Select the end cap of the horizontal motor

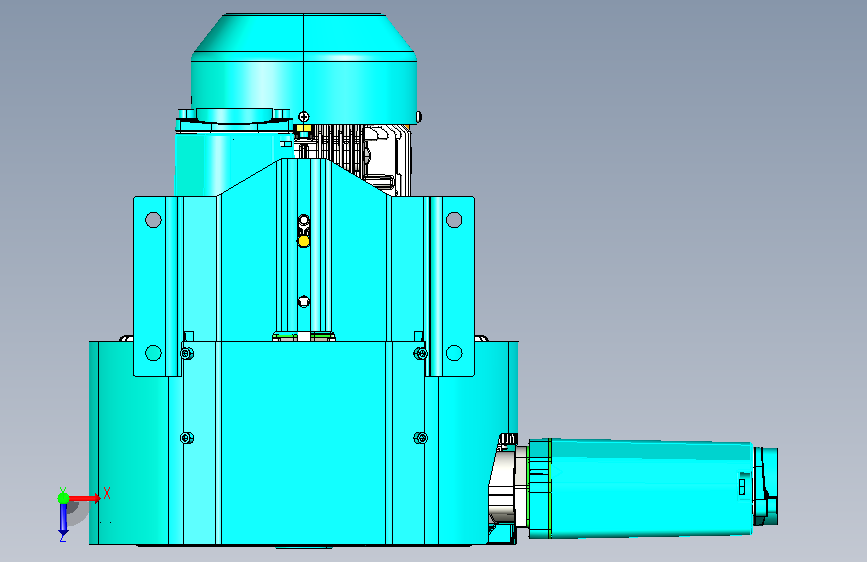[x=766, y=486]
